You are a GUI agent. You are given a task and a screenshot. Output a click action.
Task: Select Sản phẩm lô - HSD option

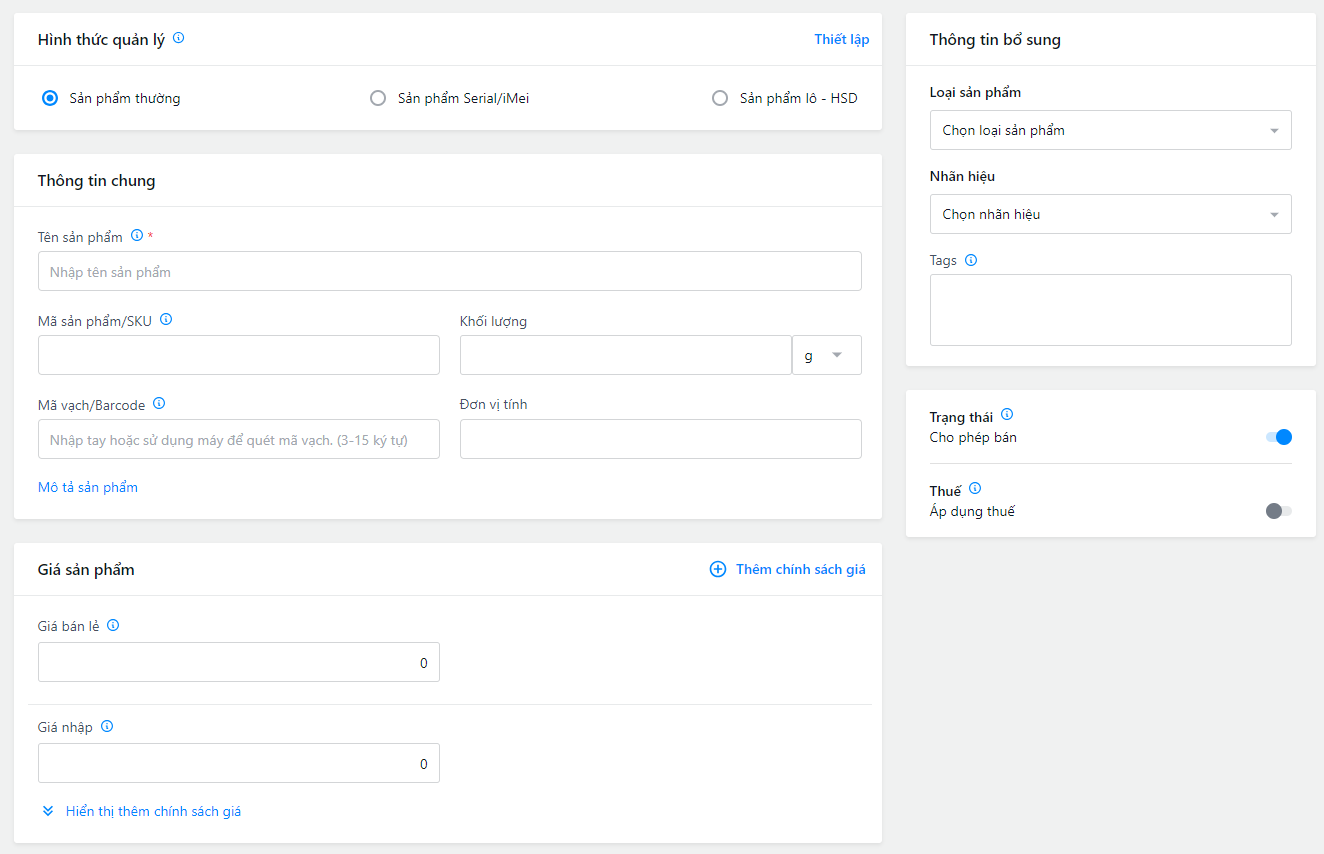coord(720,98)
